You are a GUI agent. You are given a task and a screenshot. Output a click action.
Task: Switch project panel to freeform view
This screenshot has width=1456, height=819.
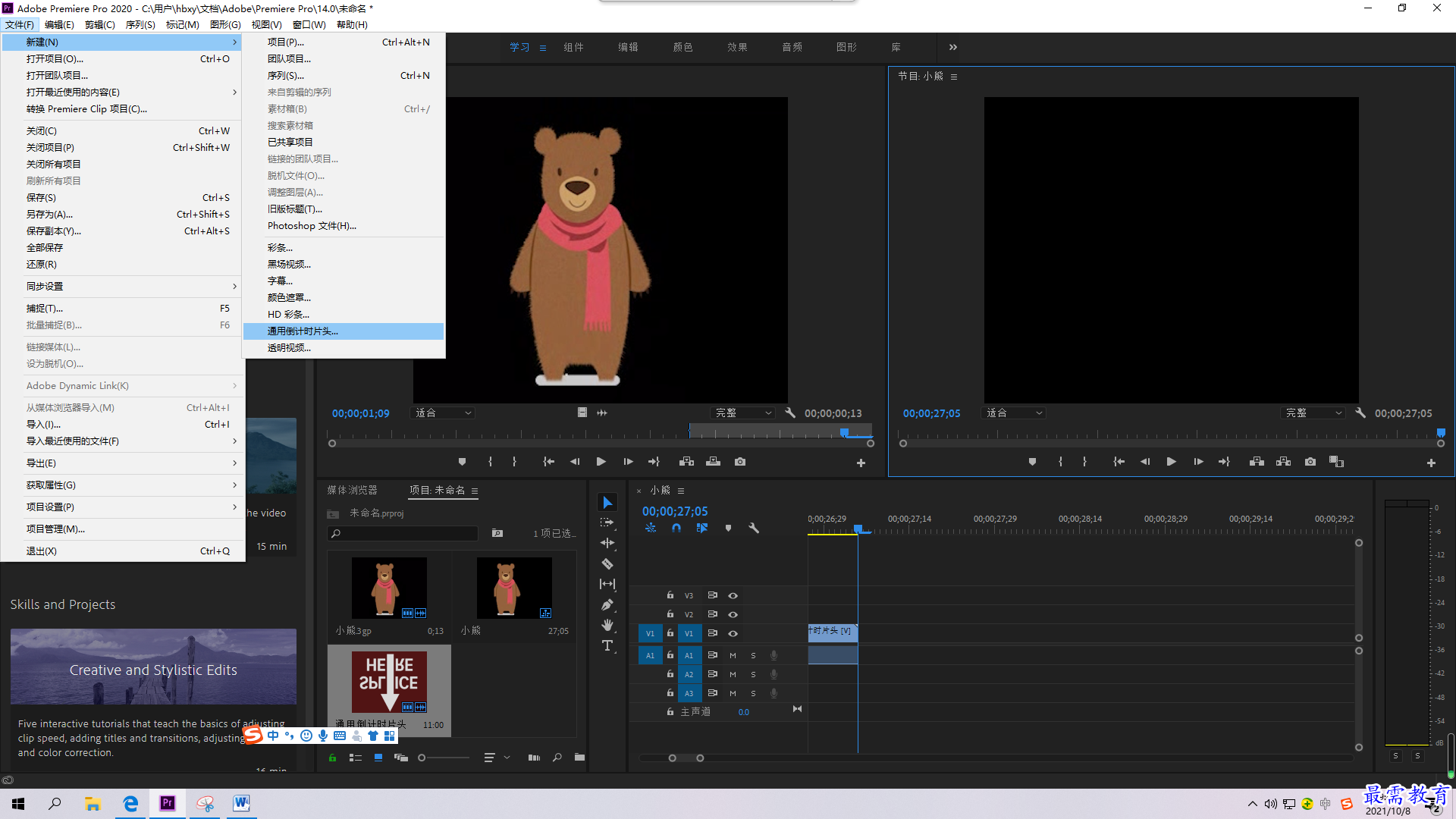coord(401,758)
